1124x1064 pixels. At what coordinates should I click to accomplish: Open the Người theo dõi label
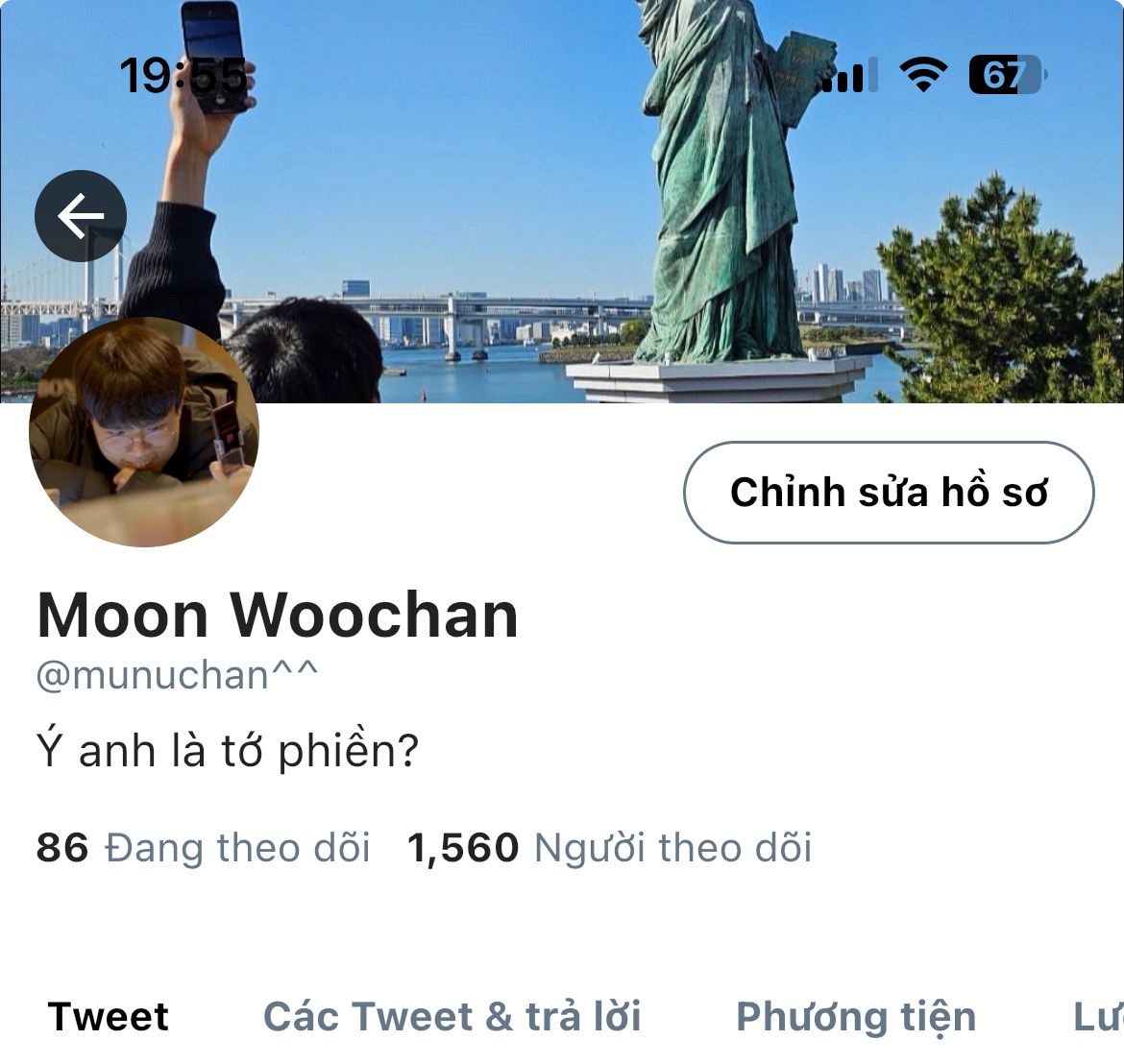(673, 848)
